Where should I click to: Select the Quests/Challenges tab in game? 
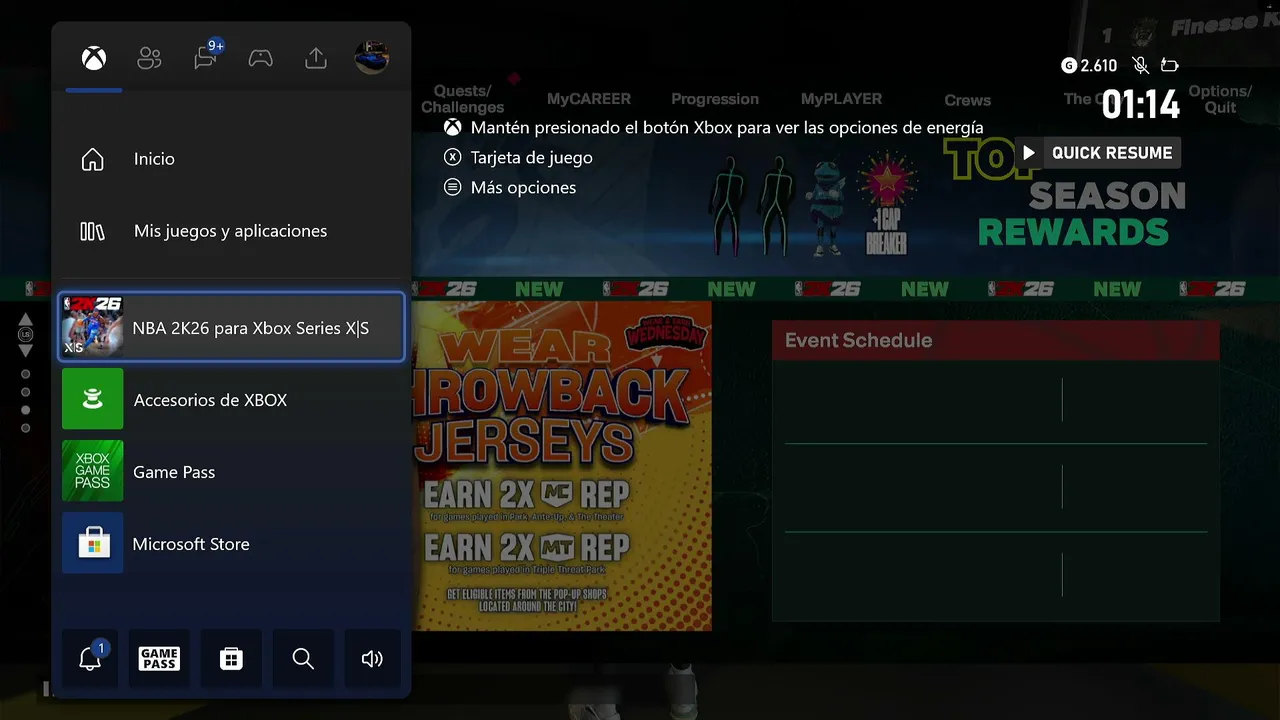coord(462,99)
